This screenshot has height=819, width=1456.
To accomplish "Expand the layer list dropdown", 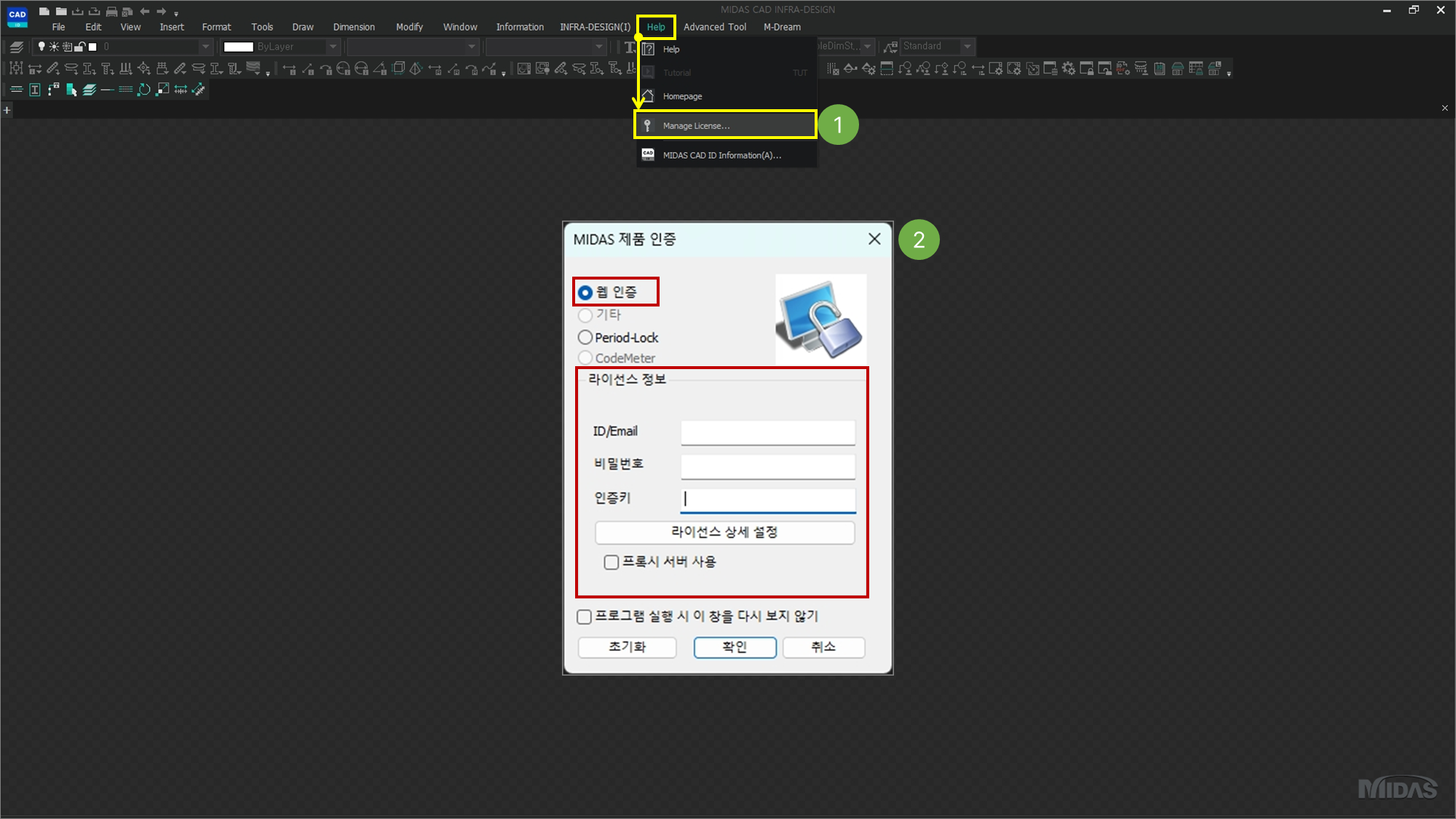I will [205, 47].
